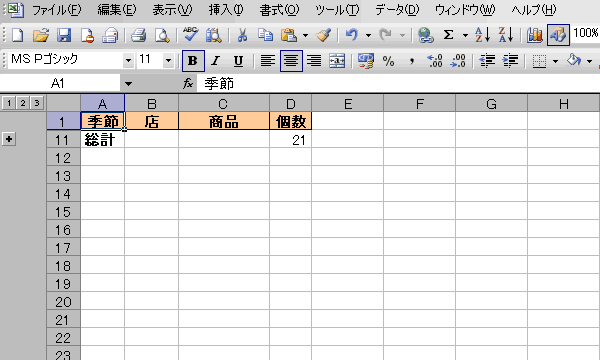Screen dimensions: 600x360
Task: Click the AutoSum sigma icon
Action: click(x=448, y=35)
